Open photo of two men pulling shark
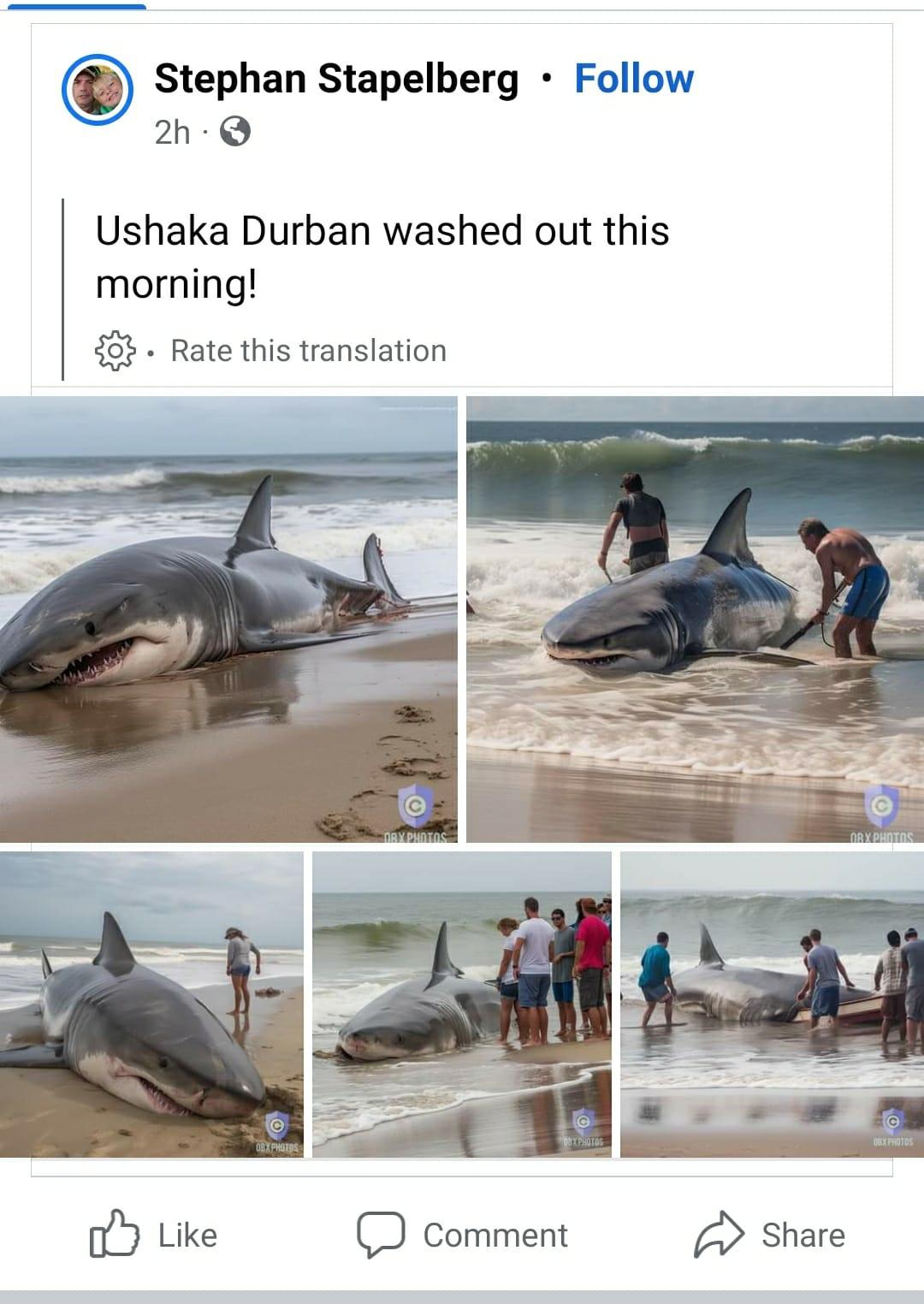The width and height of the screenshot is (924, 1304). pos(695,619)
